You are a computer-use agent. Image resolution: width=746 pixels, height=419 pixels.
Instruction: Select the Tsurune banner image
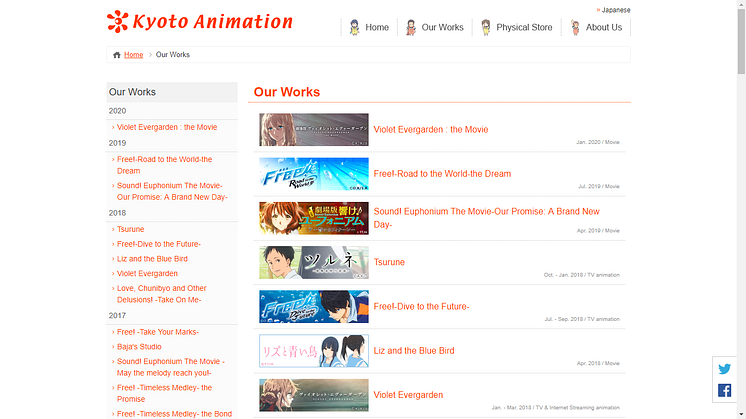(313, 262)
